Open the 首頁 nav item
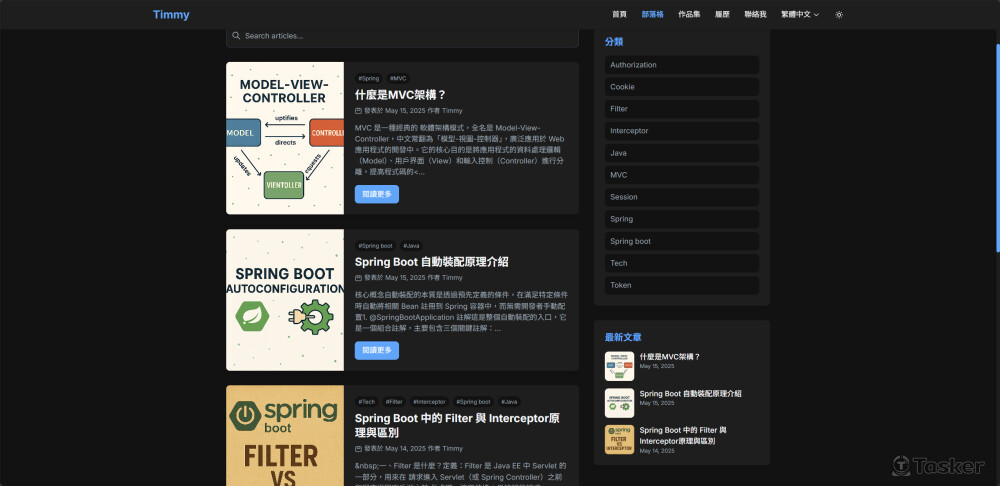The height and width of the screenshot is (486, 1000). coord(619,15)
